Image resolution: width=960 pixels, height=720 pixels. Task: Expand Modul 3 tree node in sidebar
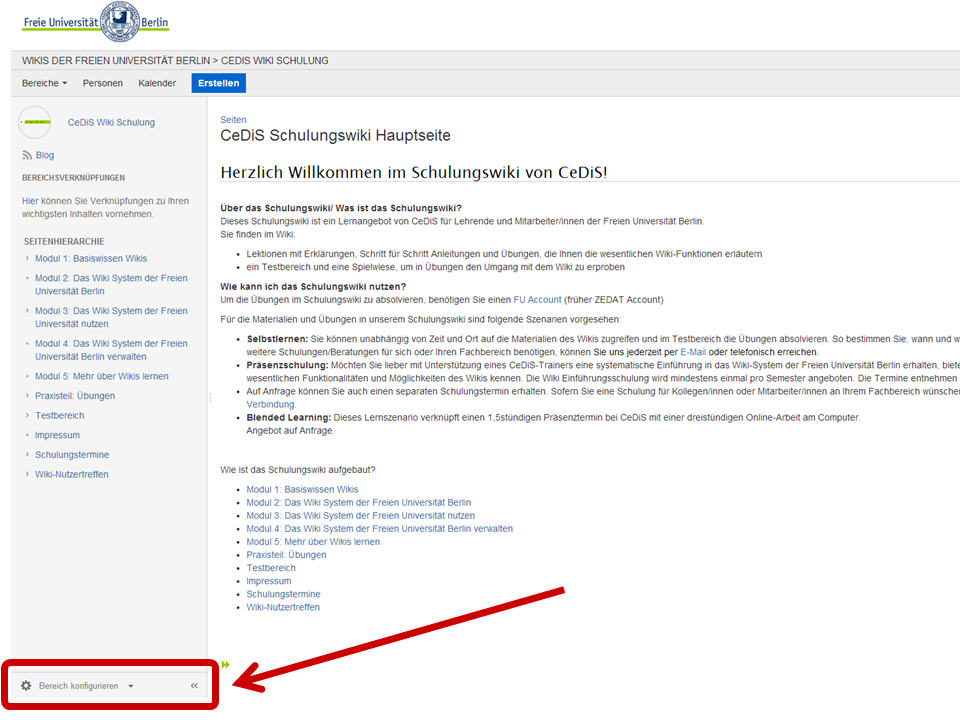point(27,311)
